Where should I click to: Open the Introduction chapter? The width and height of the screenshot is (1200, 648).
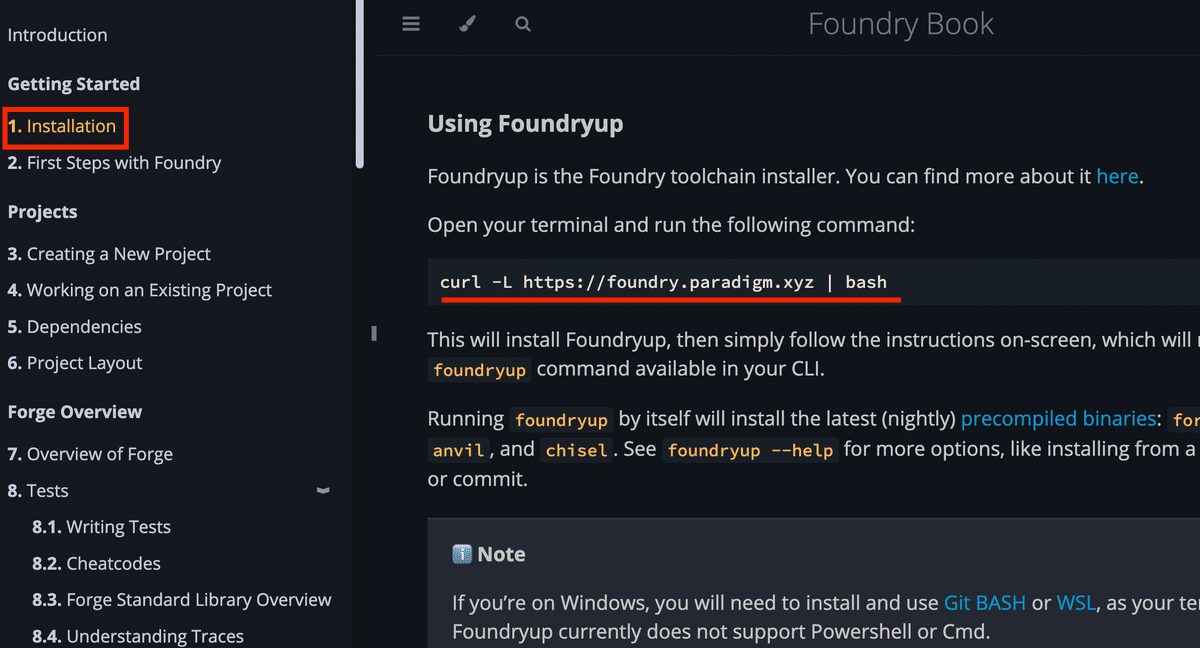pos(57,35)
